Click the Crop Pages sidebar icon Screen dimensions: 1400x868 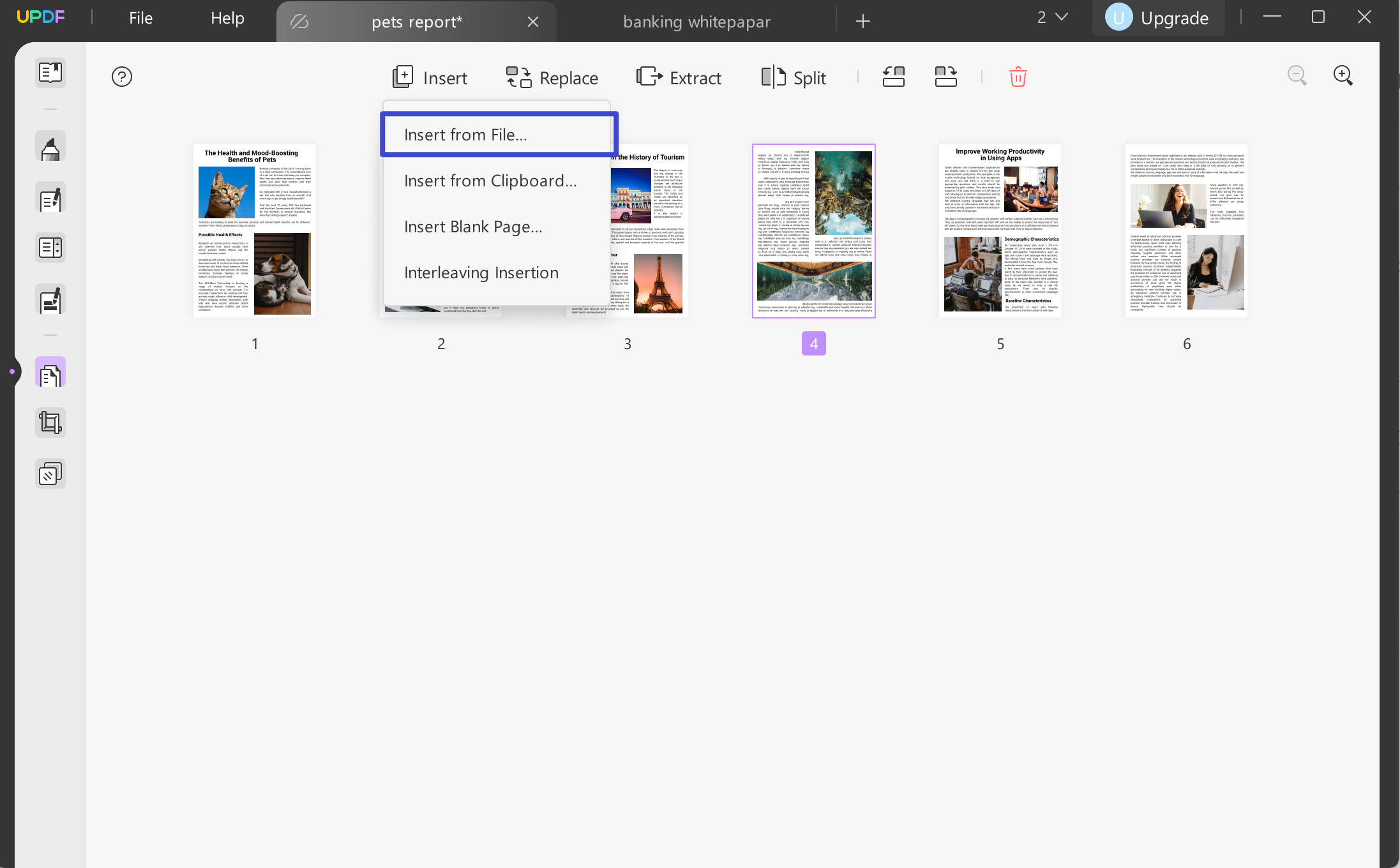click(50, 423)
